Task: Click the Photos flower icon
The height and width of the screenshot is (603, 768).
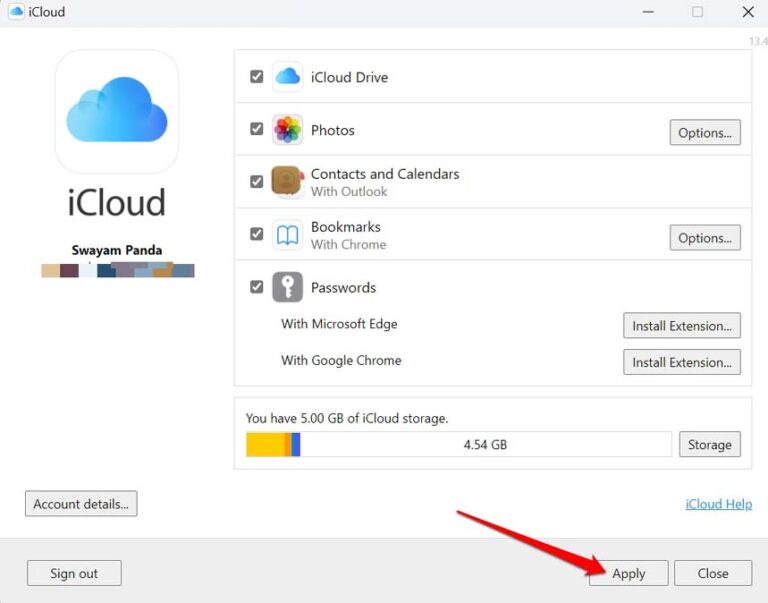Action: 287,130
